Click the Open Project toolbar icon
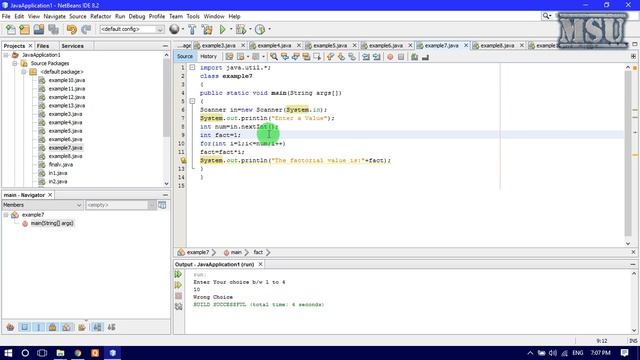The image size is (640, 360). (x=39, y=29)
